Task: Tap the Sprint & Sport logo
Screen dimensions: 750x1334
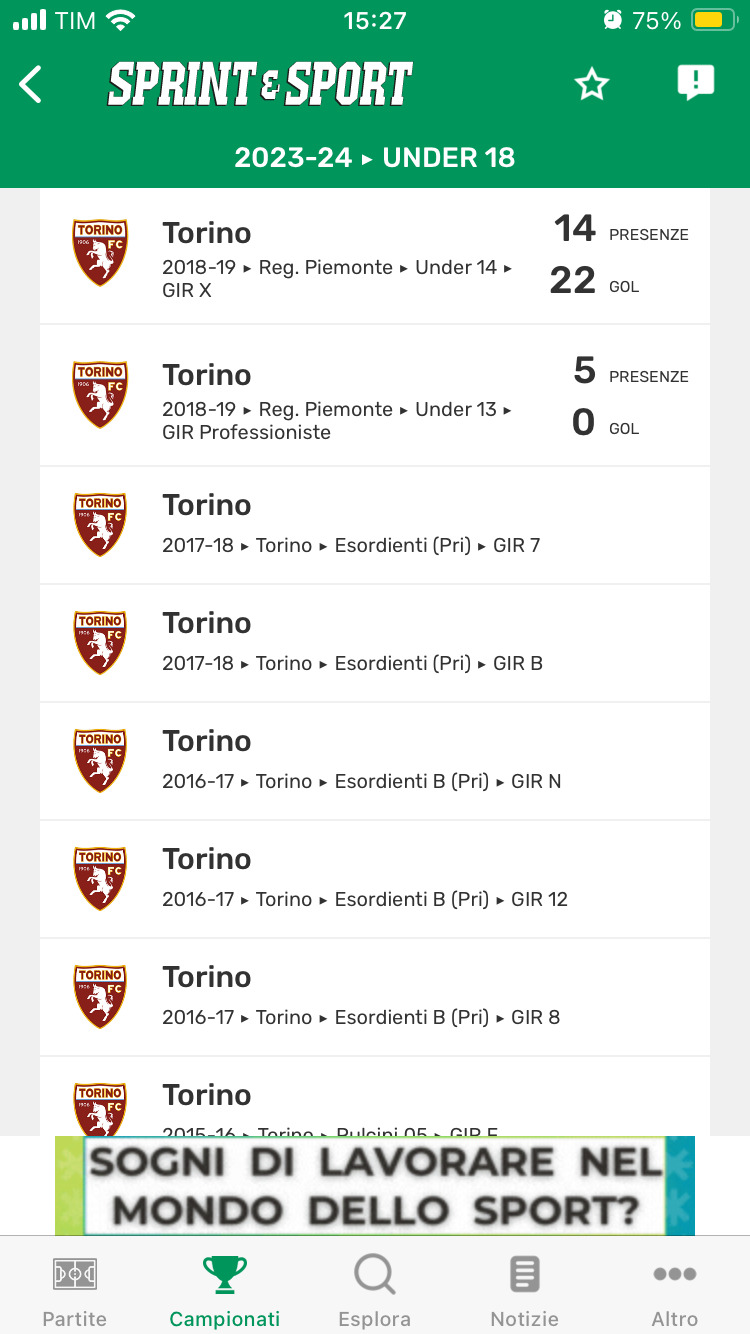Action: point(260,85)
